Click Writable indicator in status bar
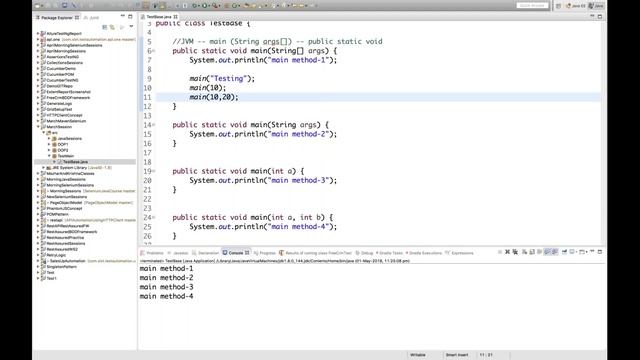Image resolution: width=640 pixels, height=360 pixels. [x=418, y=355]
